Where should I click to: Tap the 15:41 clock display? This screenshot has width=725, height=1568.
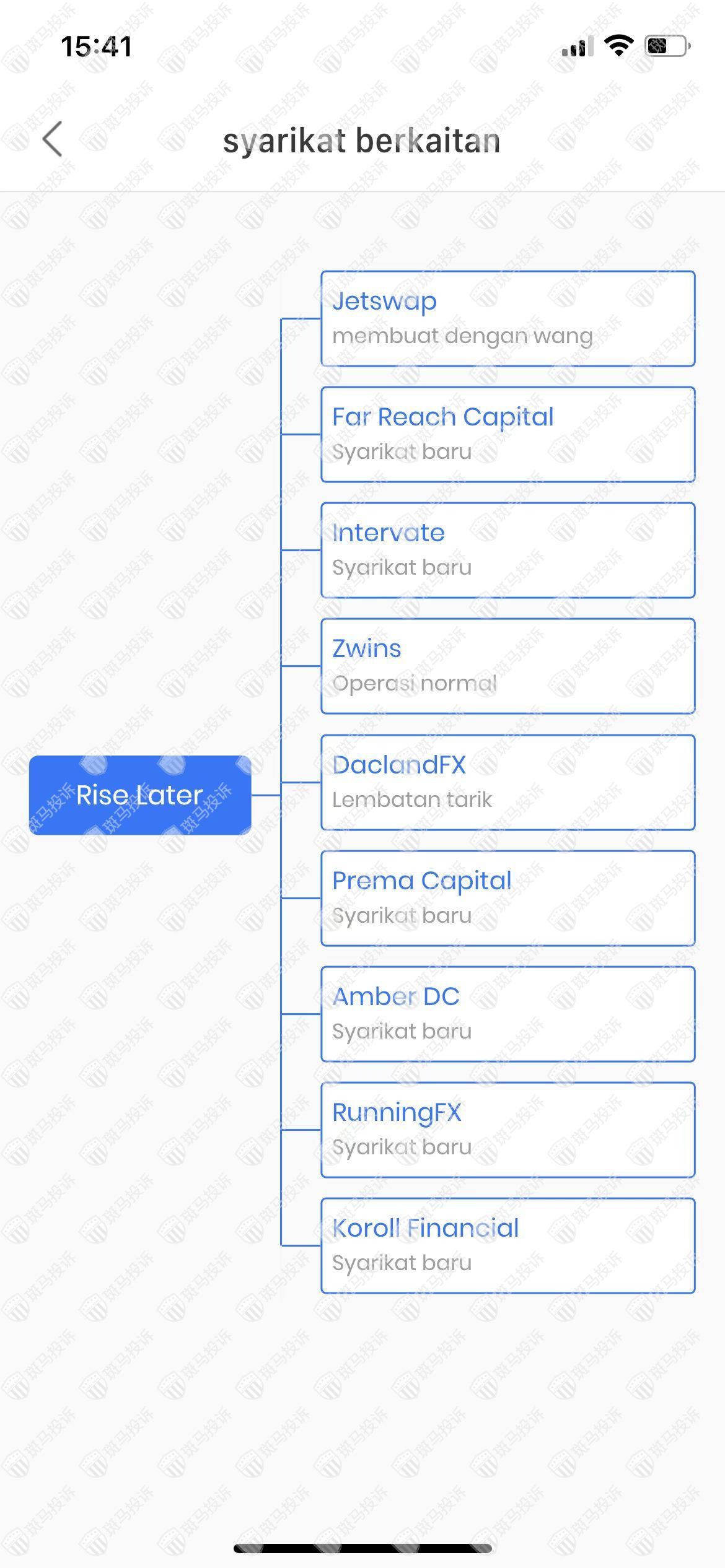coord(97,46)
